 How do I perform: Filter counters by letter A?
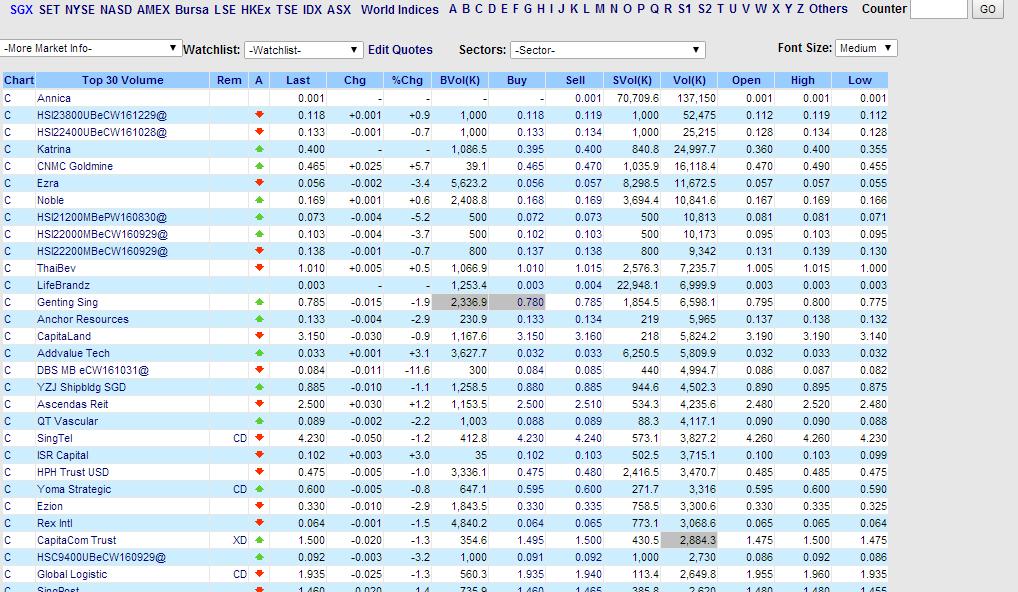[453, 9]
